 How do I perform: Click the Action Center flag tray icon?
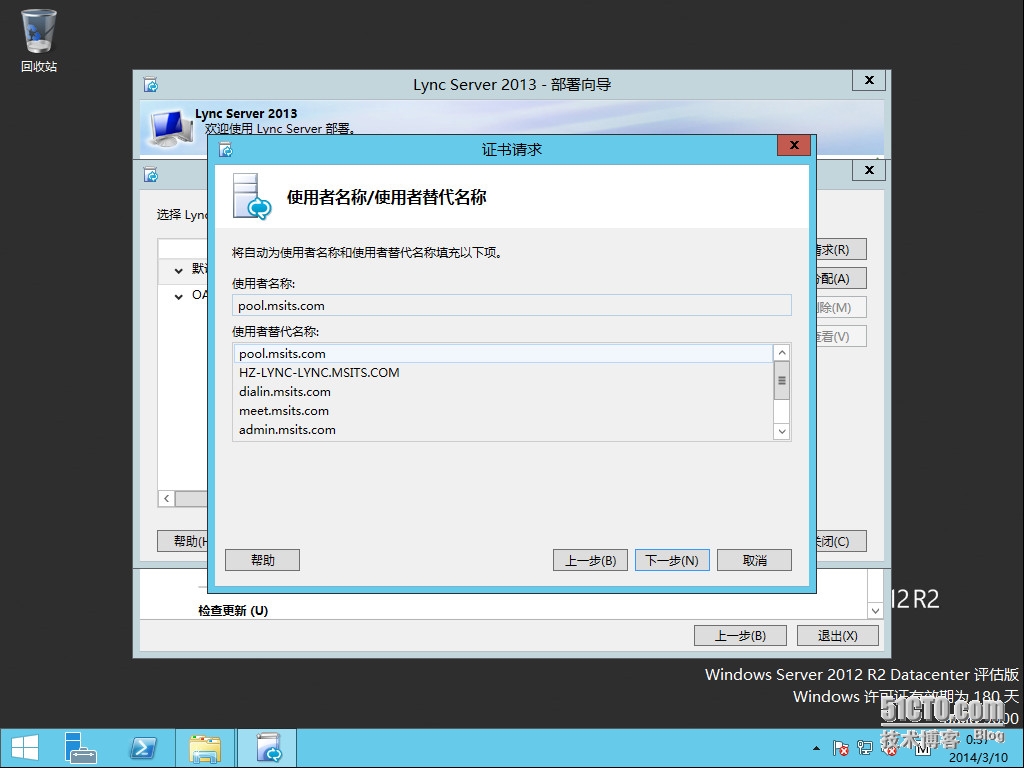(x=840, y=748)
